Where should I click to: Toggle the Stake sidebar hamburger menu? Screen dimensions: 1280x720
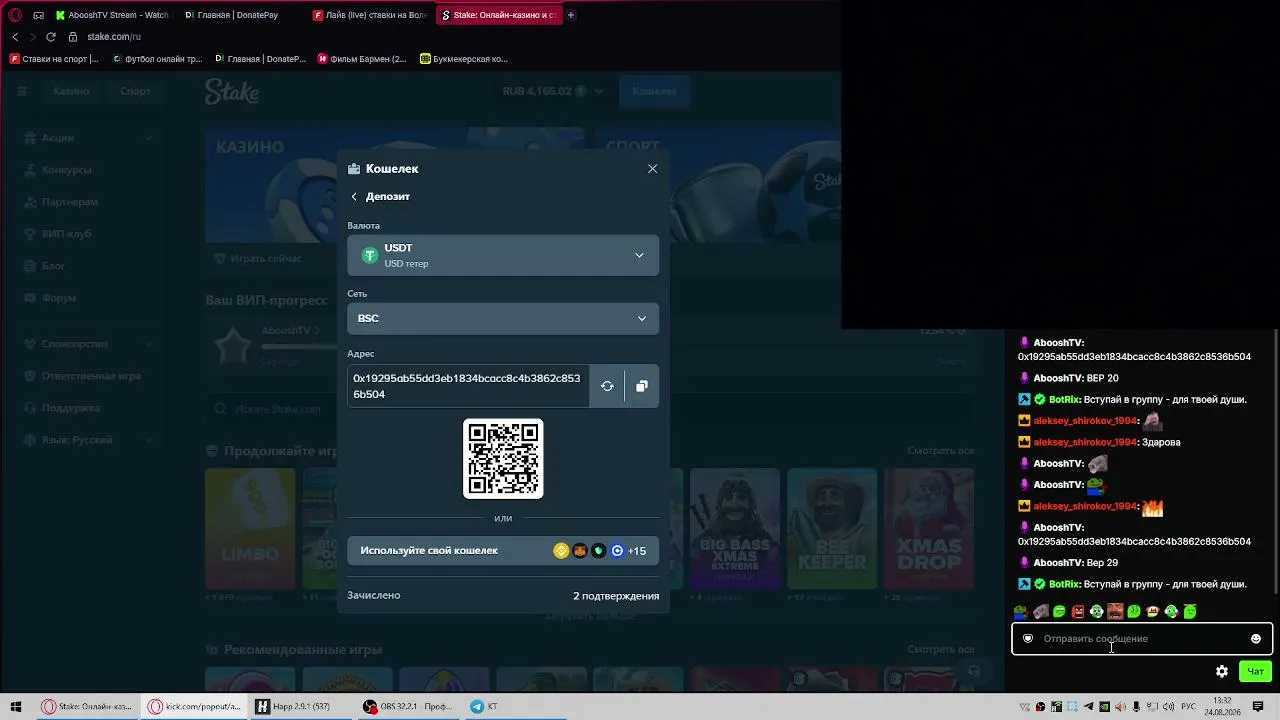click(x=21, y=91)
